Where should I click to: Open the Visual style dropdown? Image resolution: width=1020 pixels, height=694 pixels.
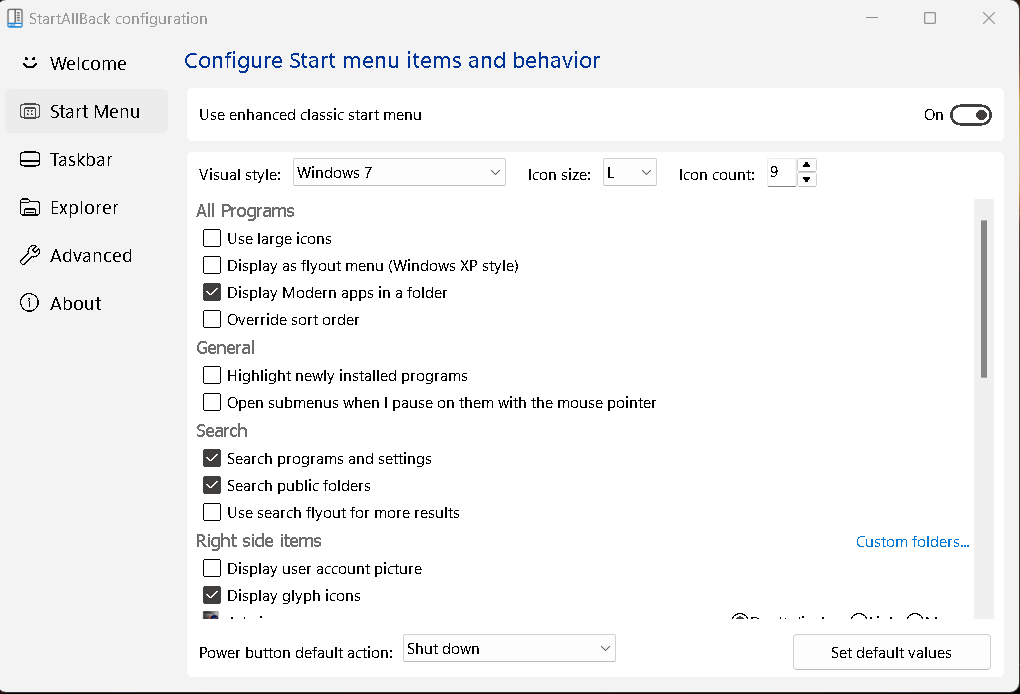(x=399, y=172)
